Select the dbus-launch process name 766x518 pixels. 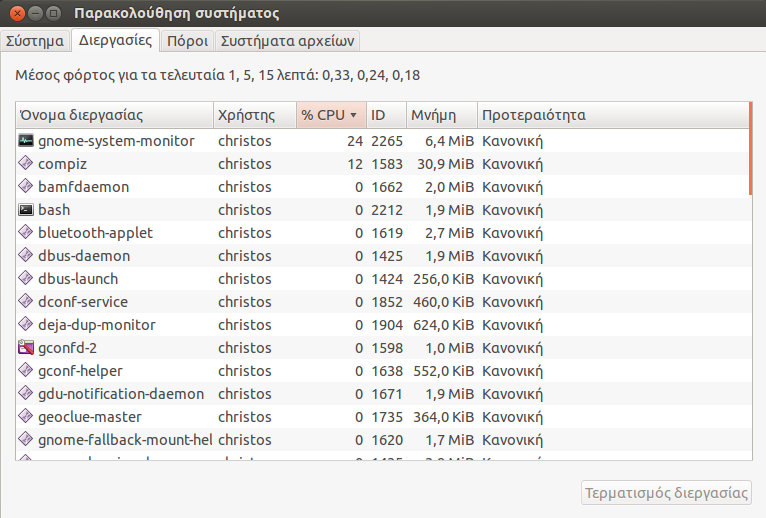(78, 279)
